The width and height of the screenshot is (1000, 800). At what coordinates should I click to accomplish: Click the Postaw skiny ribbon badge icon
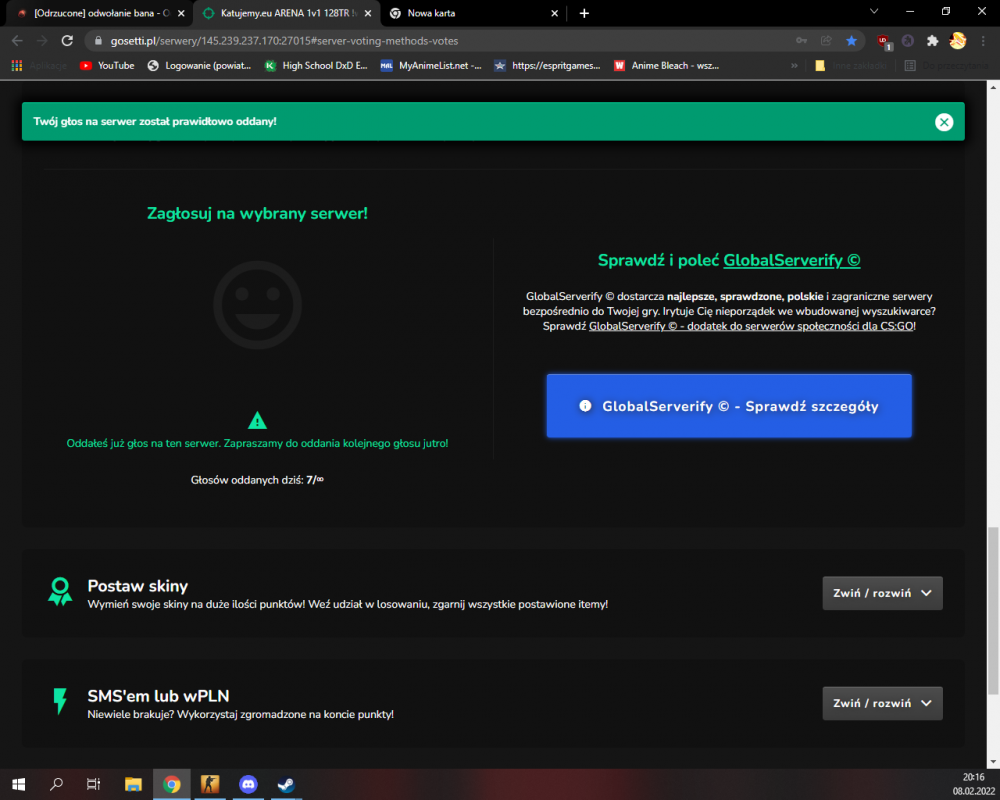[x=60, y=591]
